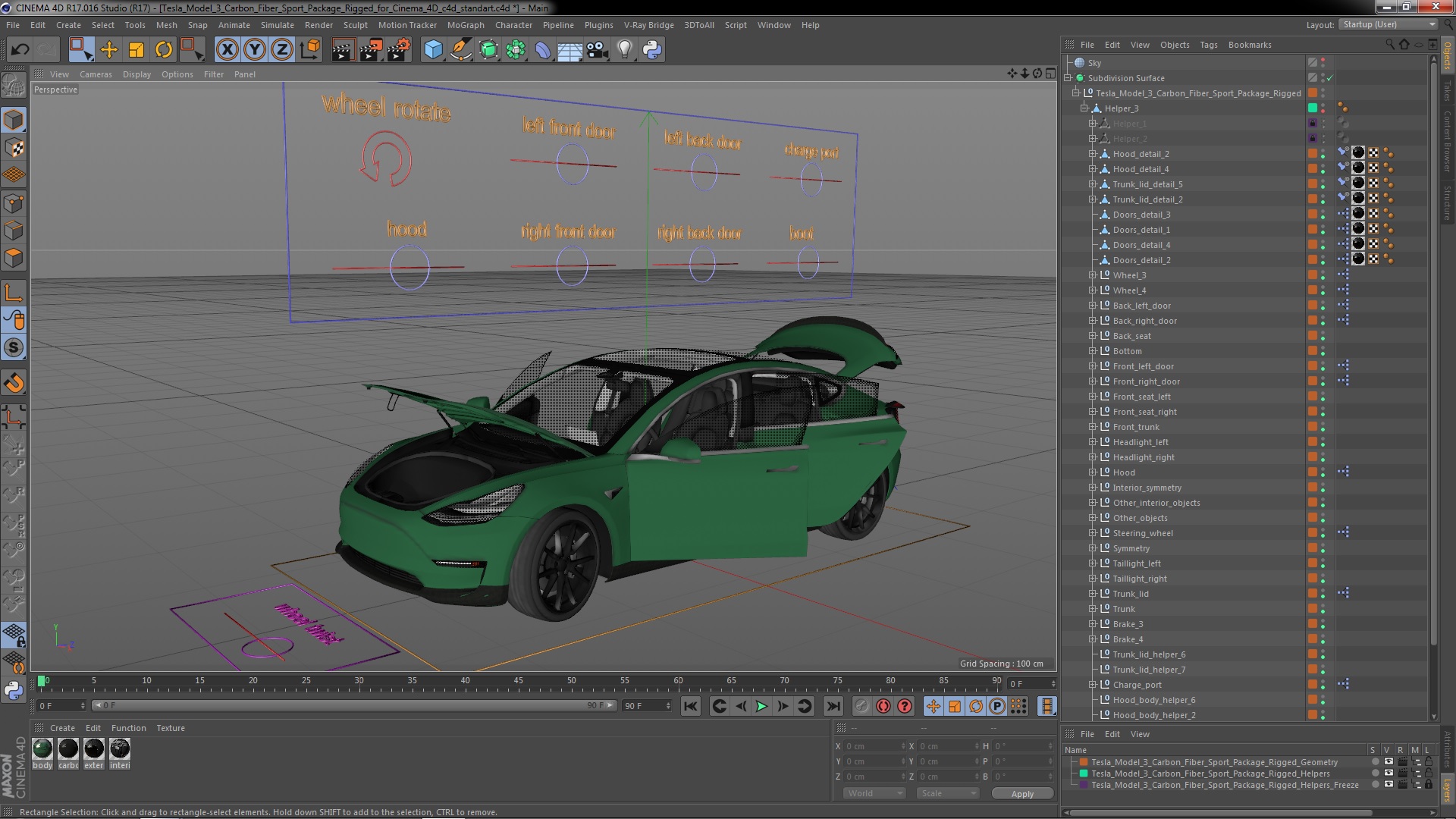Add a floor environment object
The width and height of the screenshot is (1456, 819).
tap(570, 50)
